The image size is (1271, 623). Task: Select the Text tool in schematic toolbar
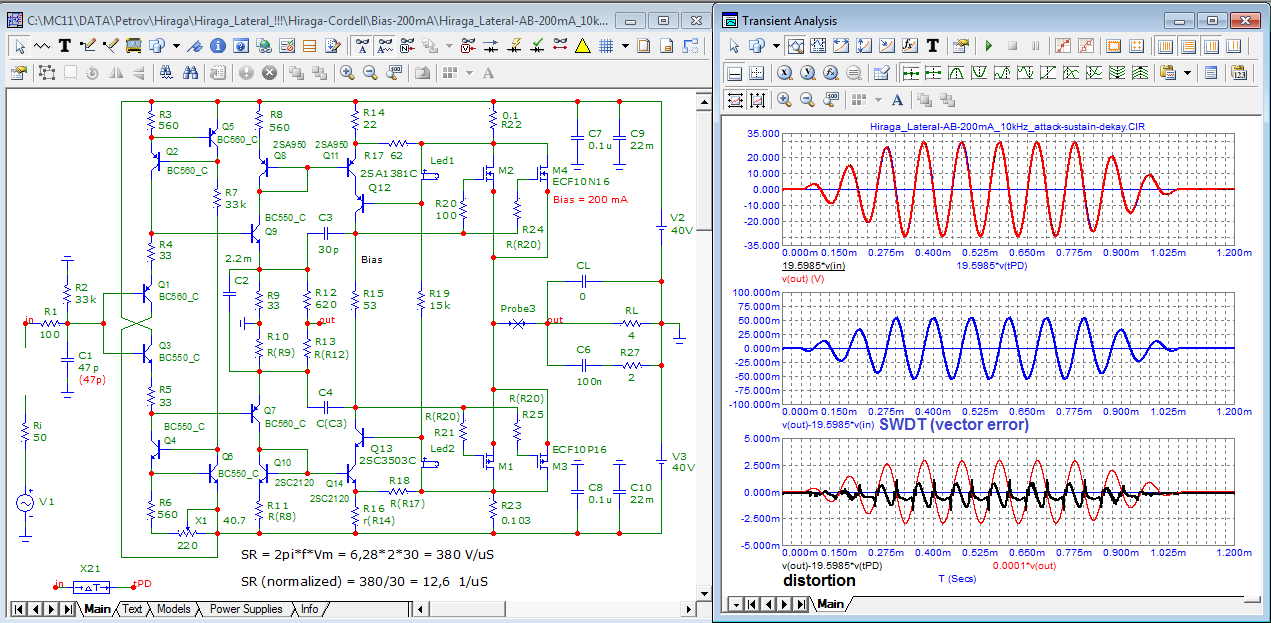click(65, 45)
